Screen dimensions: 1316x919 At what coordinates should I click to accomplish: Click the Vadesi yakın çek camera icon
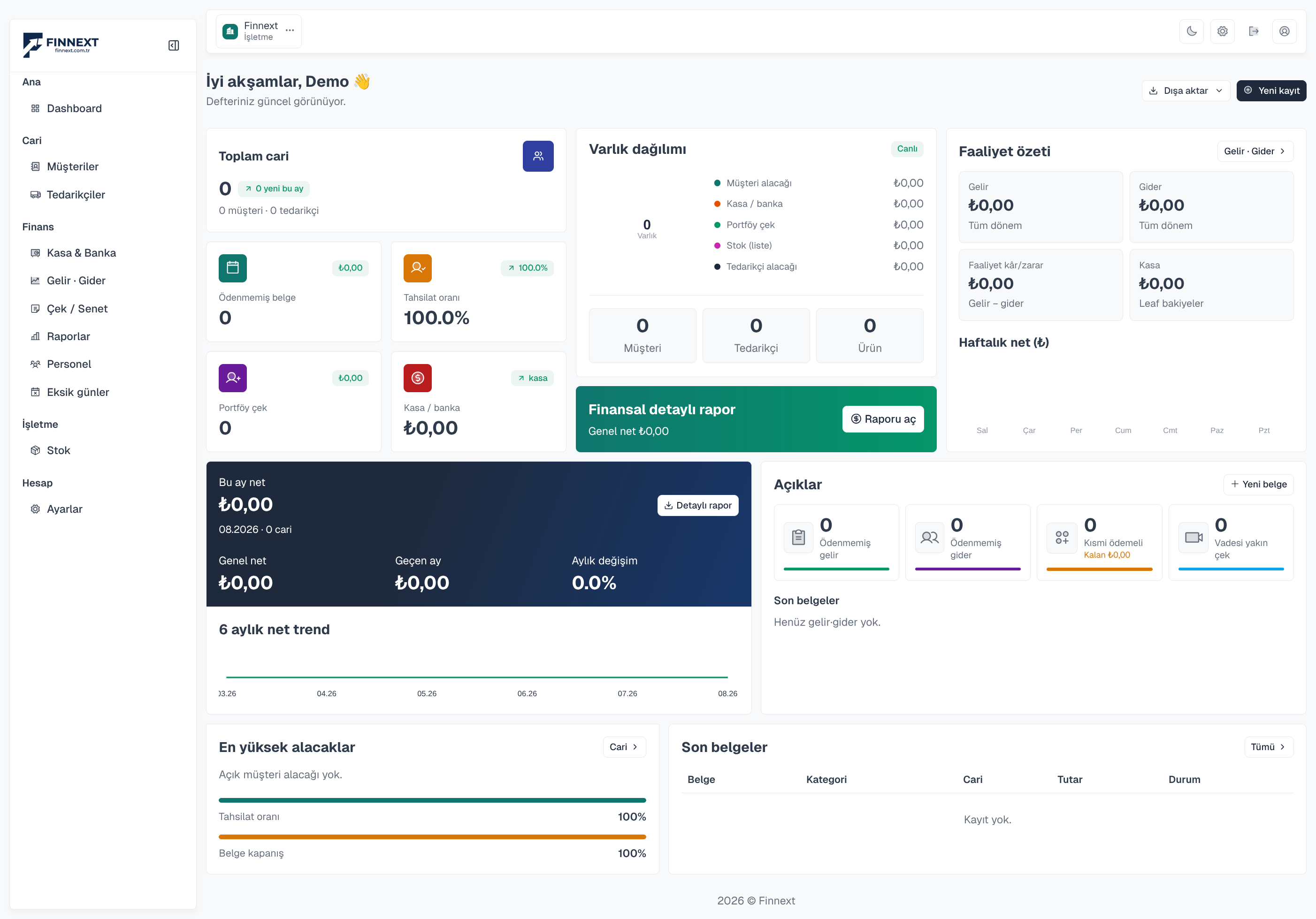tap(1194, 538)
